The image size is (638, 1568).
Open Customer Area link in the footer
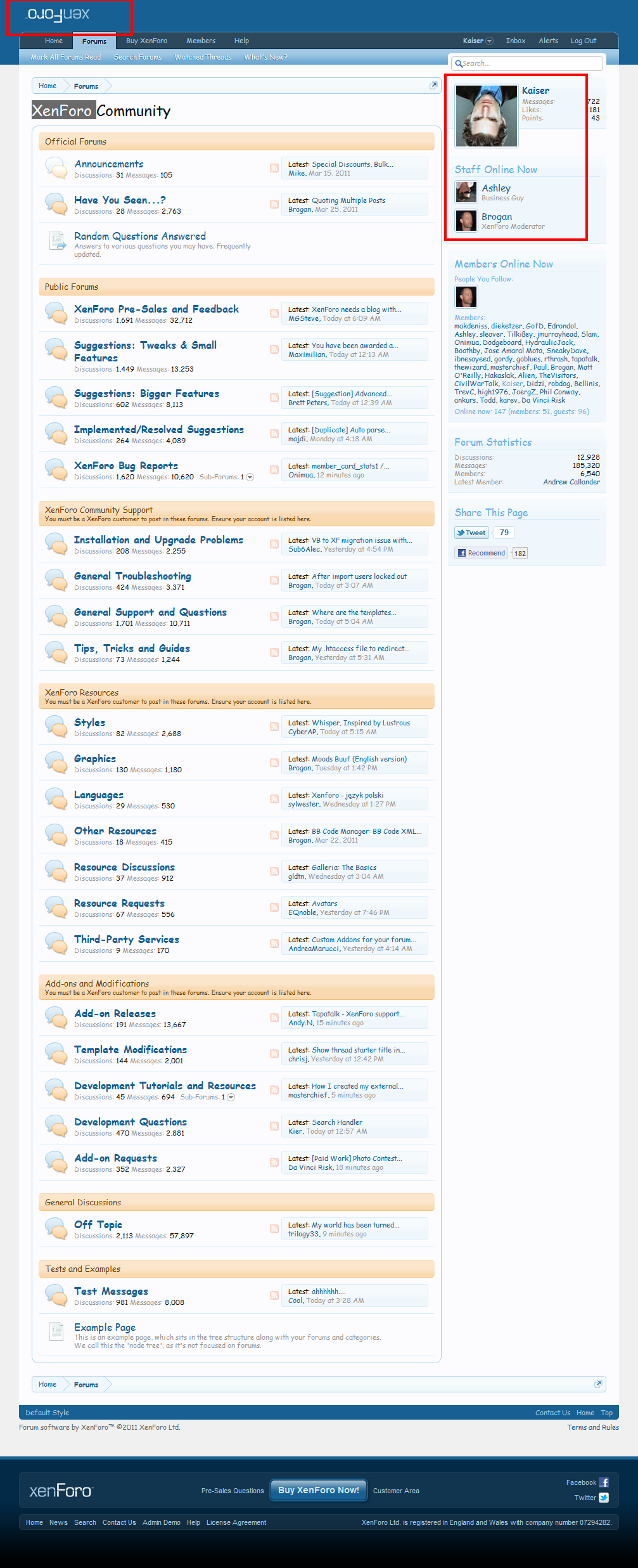tap(396, 1491)
